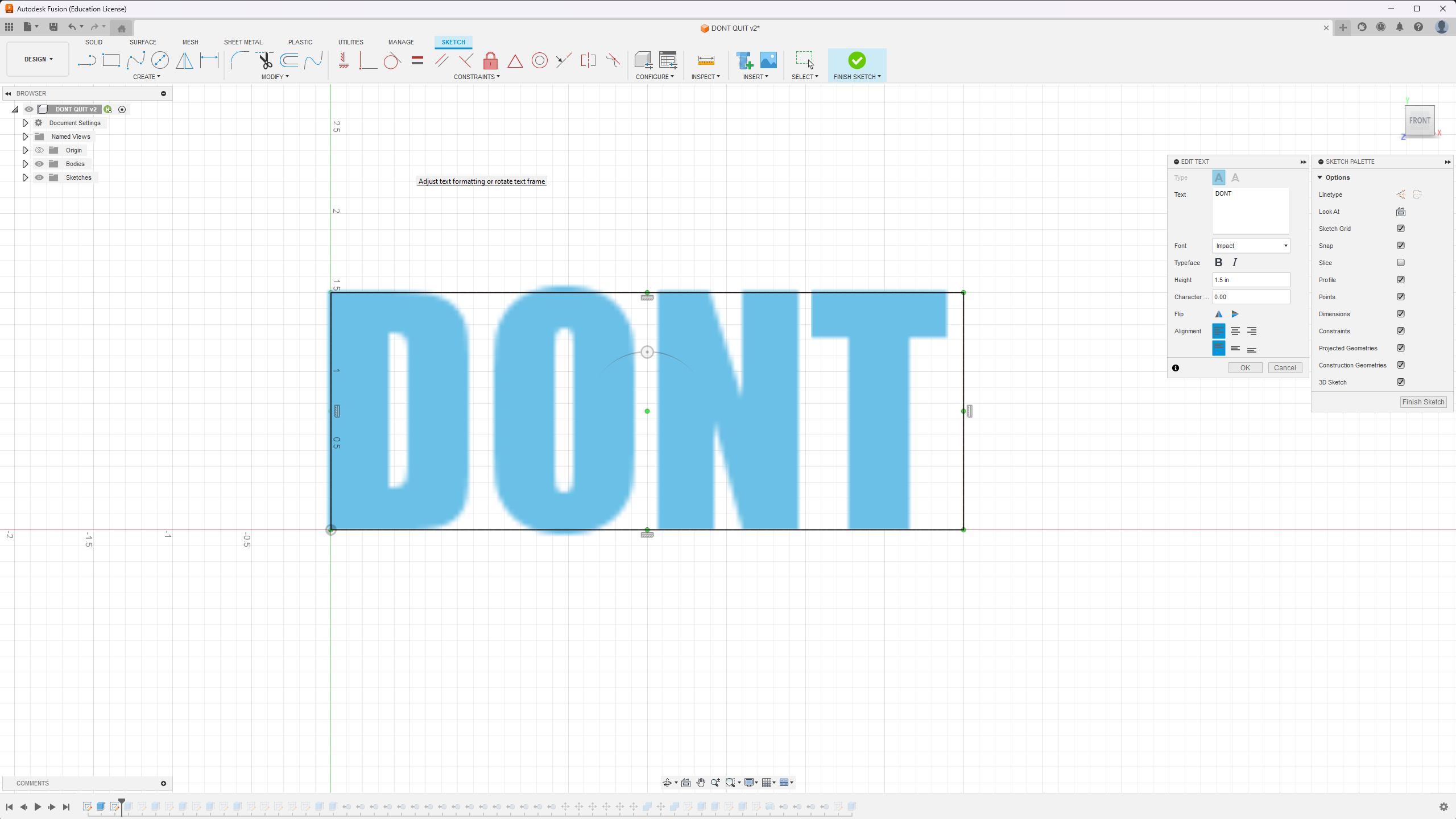Open the MODIFY menu dropdown
This screenshot has height=819, width=1456.
275,77
